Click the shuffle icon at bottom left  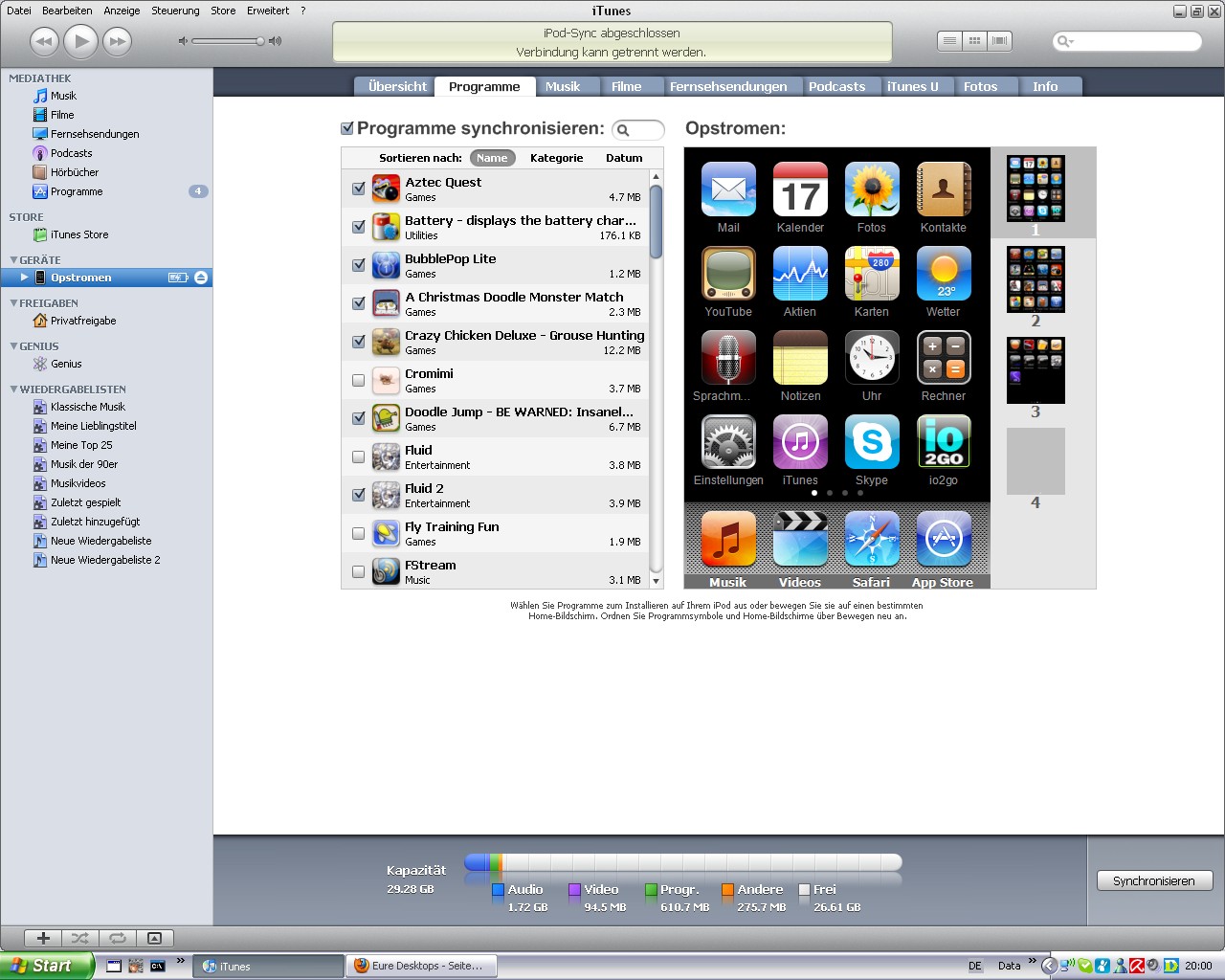[x=80, y=938]
